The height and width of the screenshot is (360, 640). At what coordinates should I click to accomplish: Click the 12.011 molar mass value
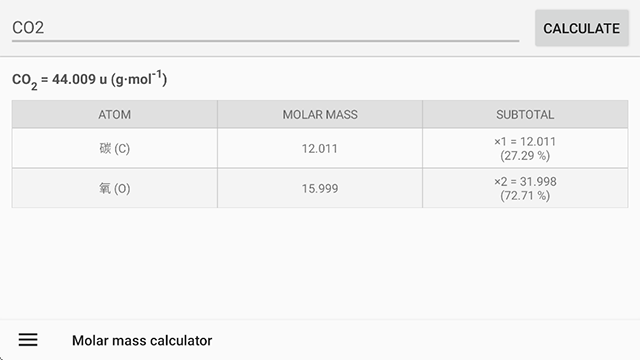click(x=320, y=148)
